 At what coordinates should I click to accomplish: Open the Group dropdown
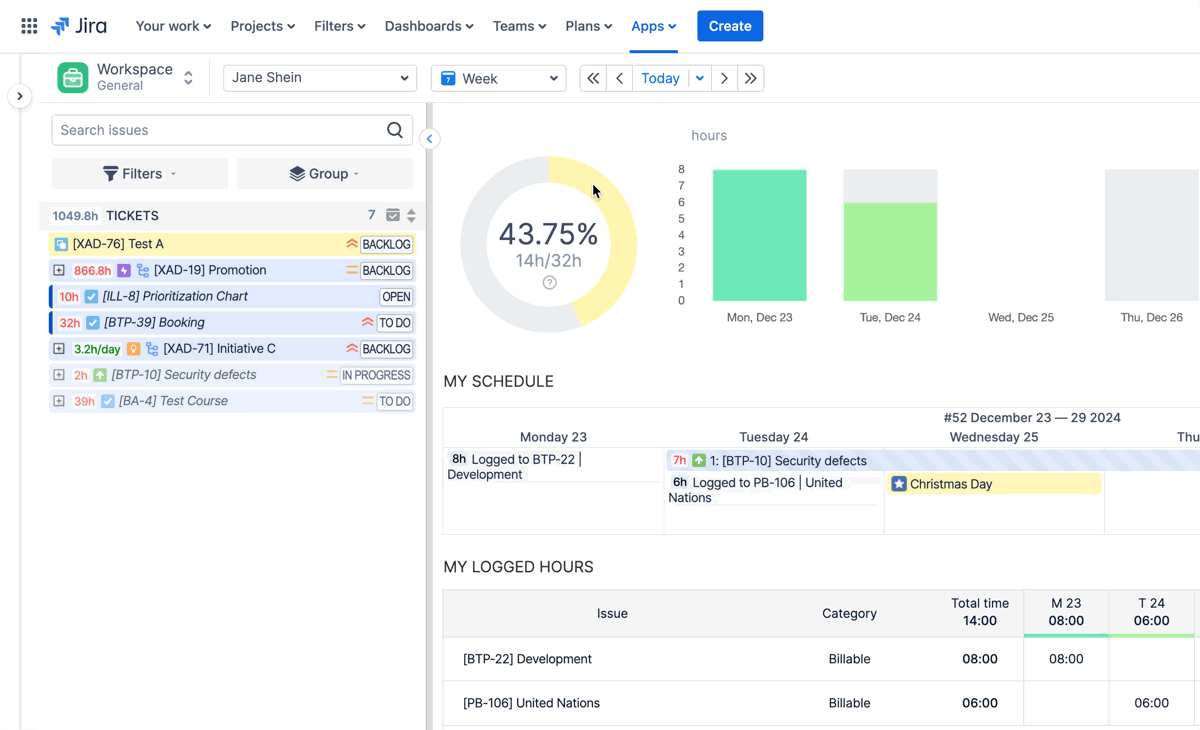[324, 174]
